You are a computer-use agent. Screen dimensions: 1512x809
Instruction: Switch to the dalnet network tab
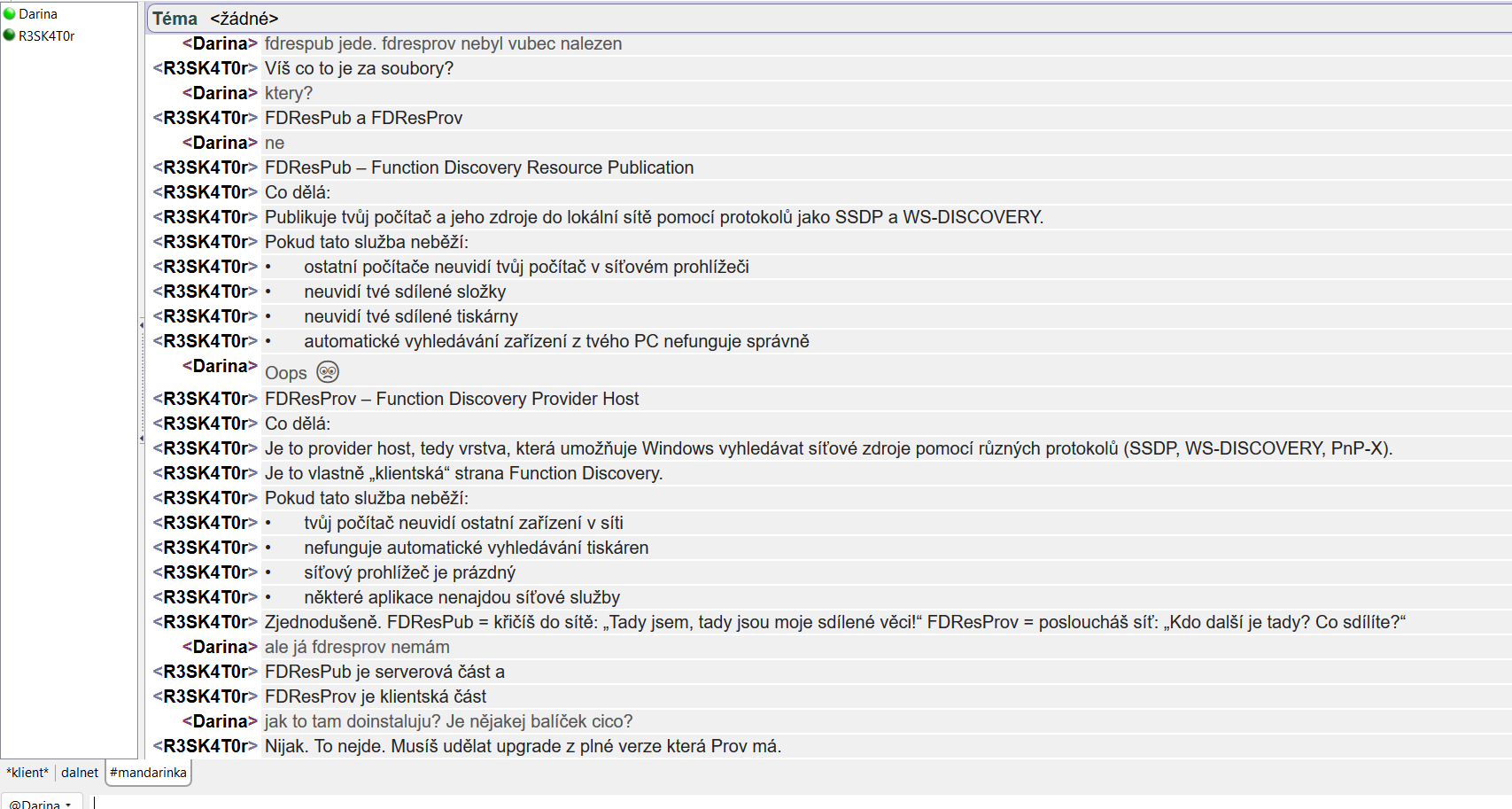click(x=80, y=773)
